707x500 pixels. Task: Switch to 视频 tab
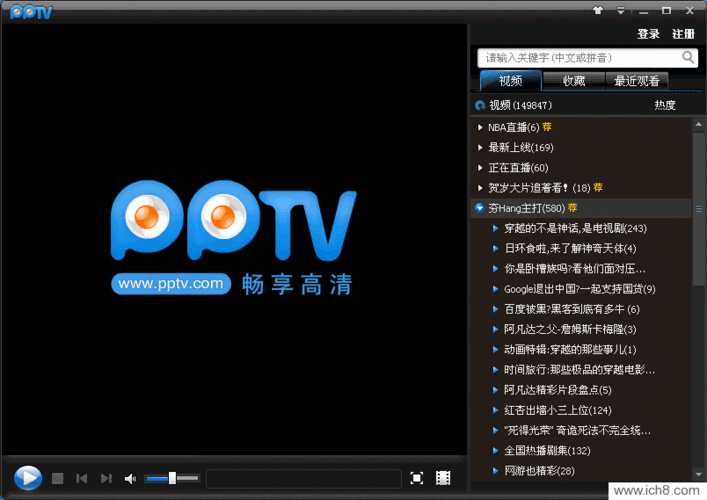510,81
